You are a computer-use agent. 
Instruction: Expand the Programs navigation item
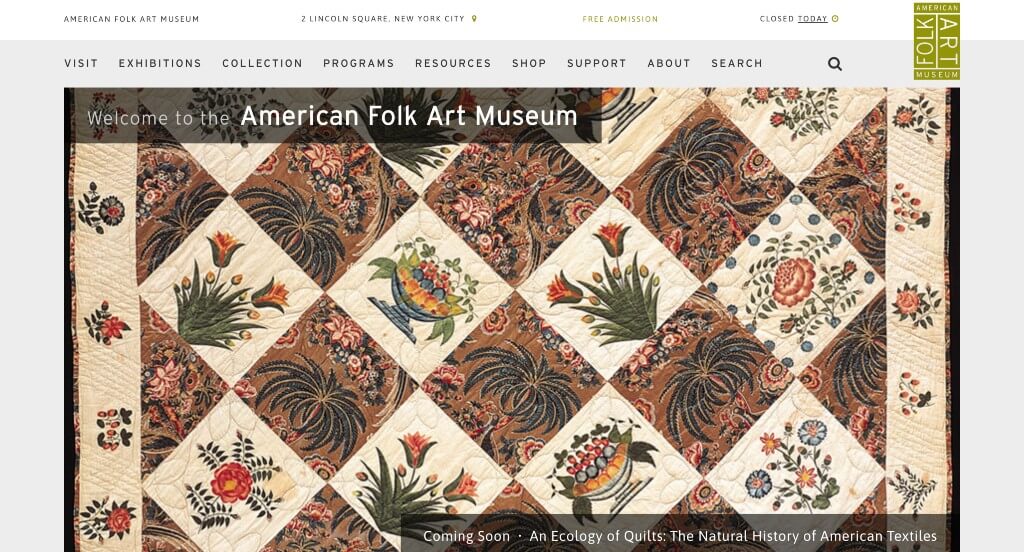[x=359, y=63]
